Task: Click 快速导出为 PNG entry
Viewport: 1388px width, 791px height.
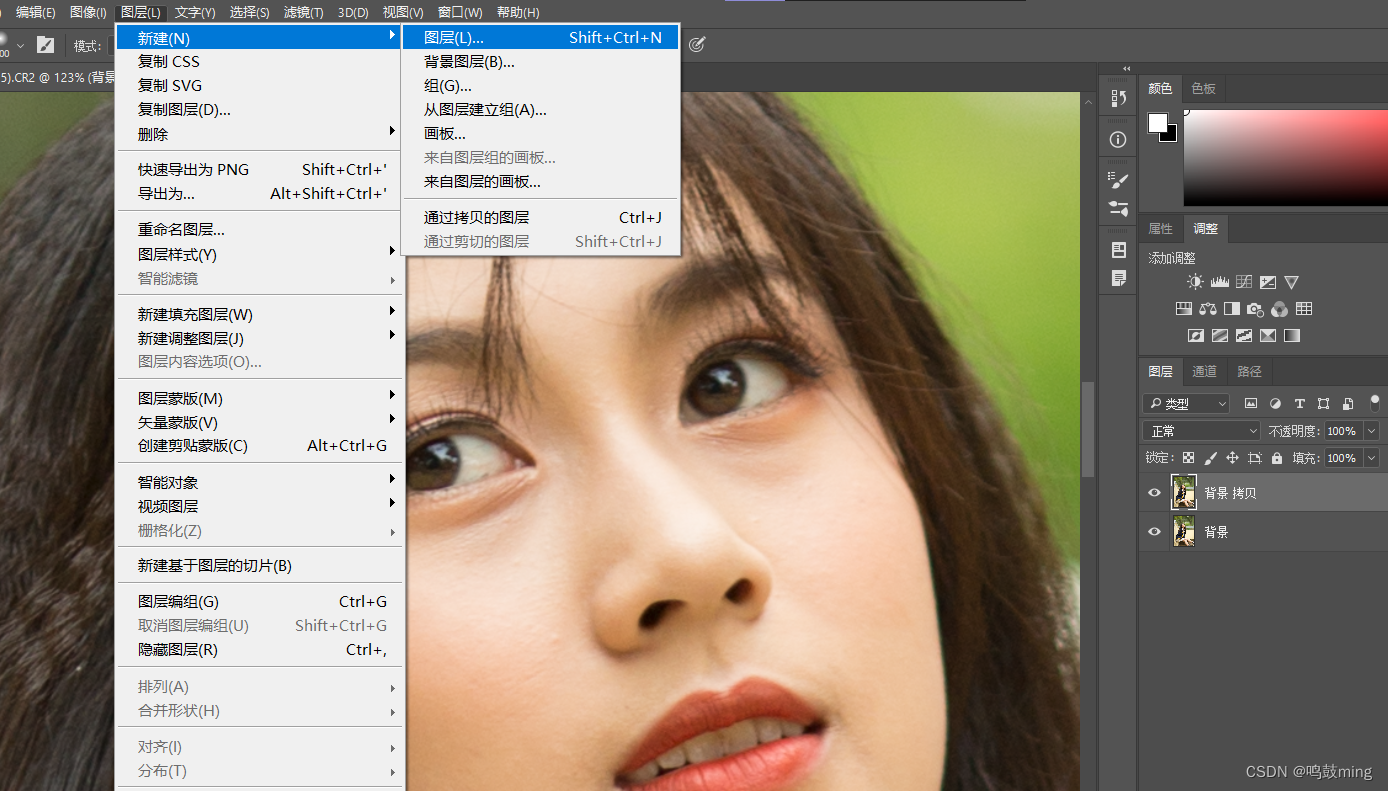Action: (x=260, y=170)
